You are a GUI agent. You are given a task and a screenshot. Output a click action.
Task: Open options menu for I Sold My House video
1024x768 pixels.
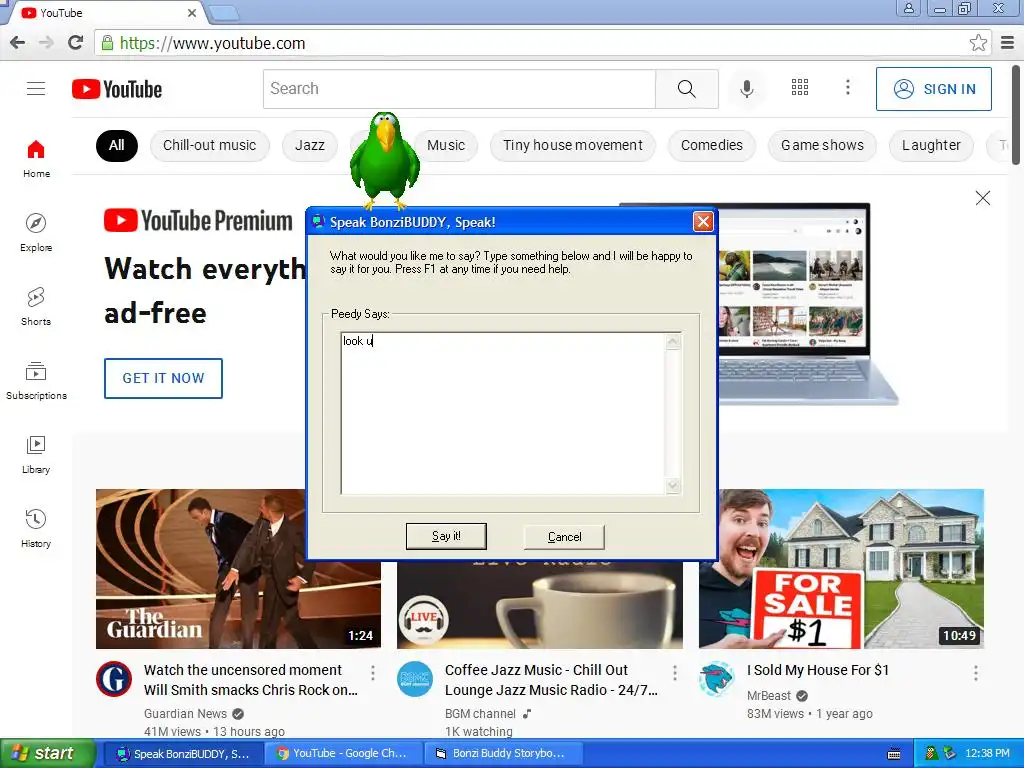coord(976,673)
